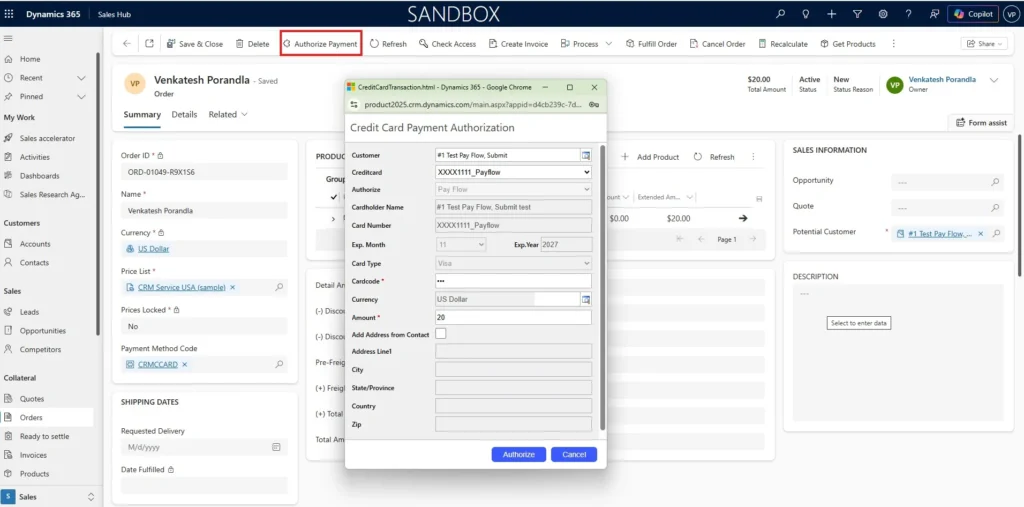
Task: Remove CRM Service USA price list
Action: [x=233, y=287]
